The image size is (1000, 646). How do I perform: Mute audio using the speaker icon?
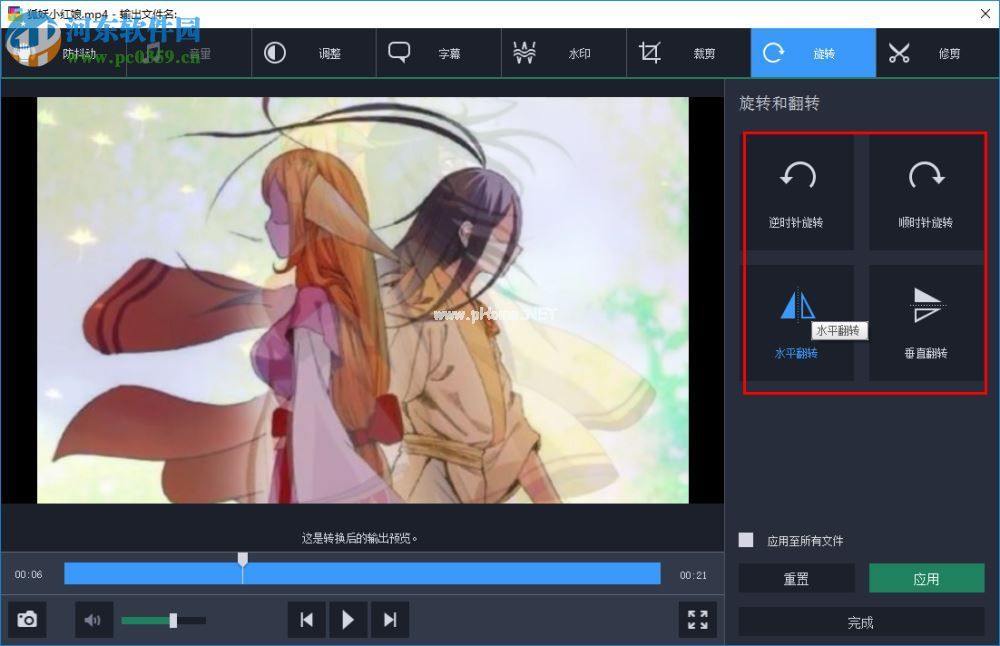[93, 619]
